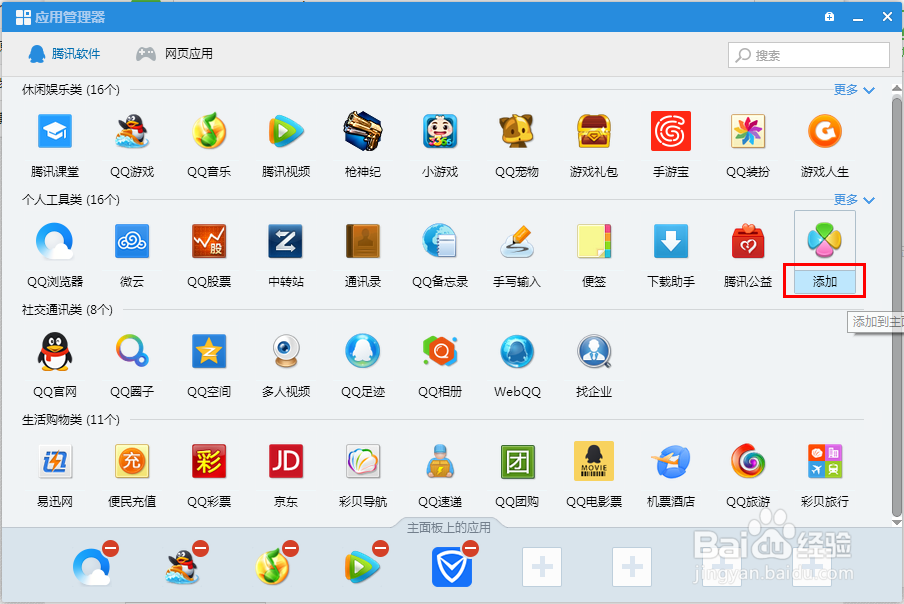Click the scrollbar down arrow
This screenshot has width=904, height=604.
(897, 523)
